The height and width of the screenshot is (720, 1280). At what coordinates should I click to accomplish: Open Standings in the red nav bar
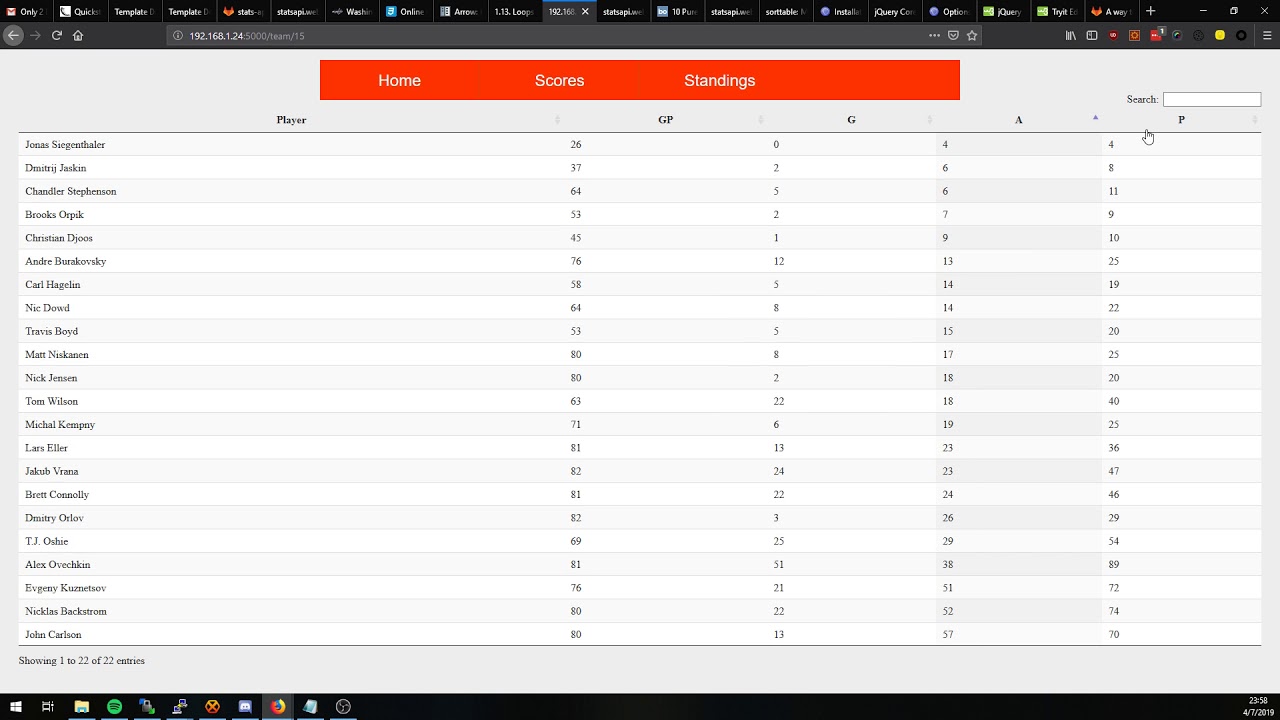click(x=719, y=80)
